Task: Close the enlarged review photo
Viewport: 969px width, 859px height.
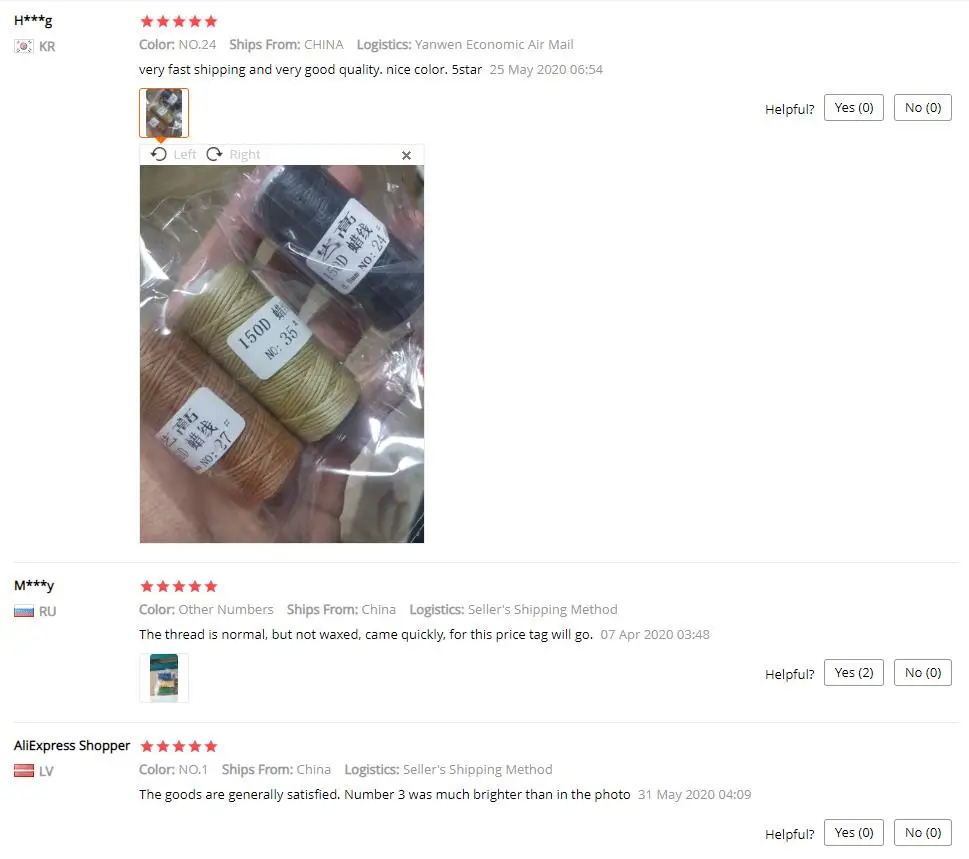Action: point(406,155)
